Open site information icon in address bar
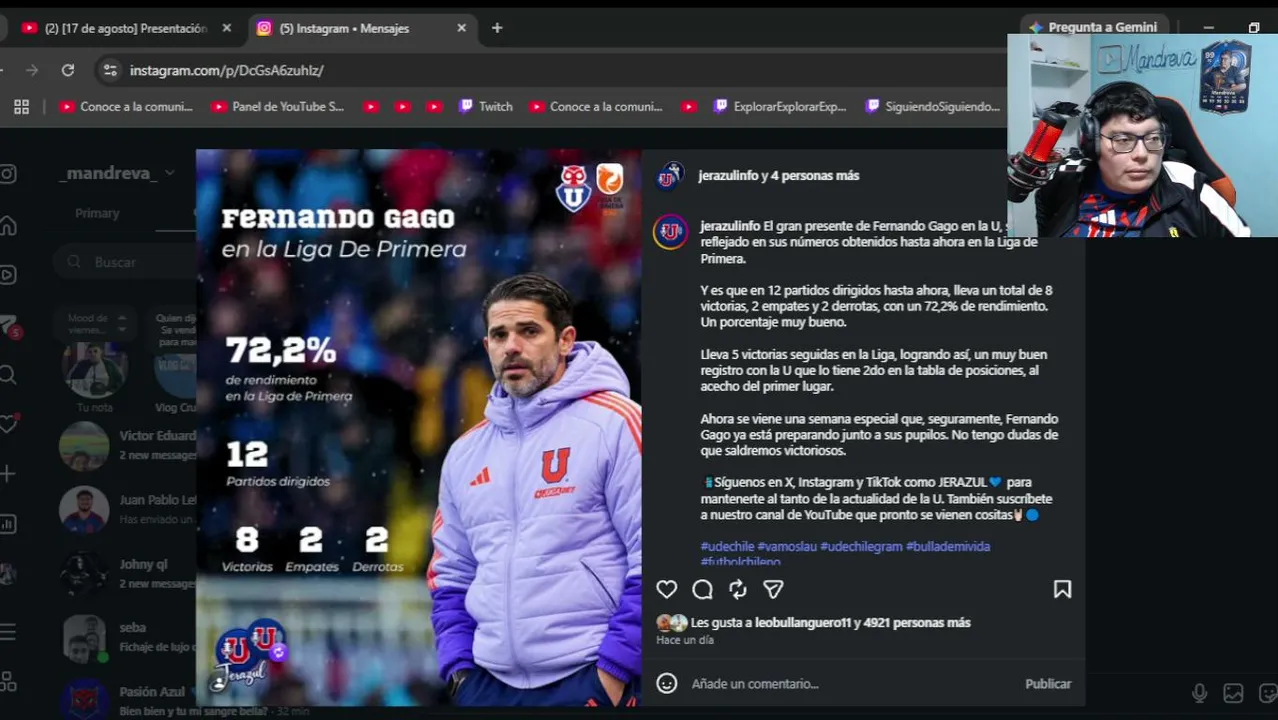Viewport: 1278px width, 720px height. click(110, 70)
